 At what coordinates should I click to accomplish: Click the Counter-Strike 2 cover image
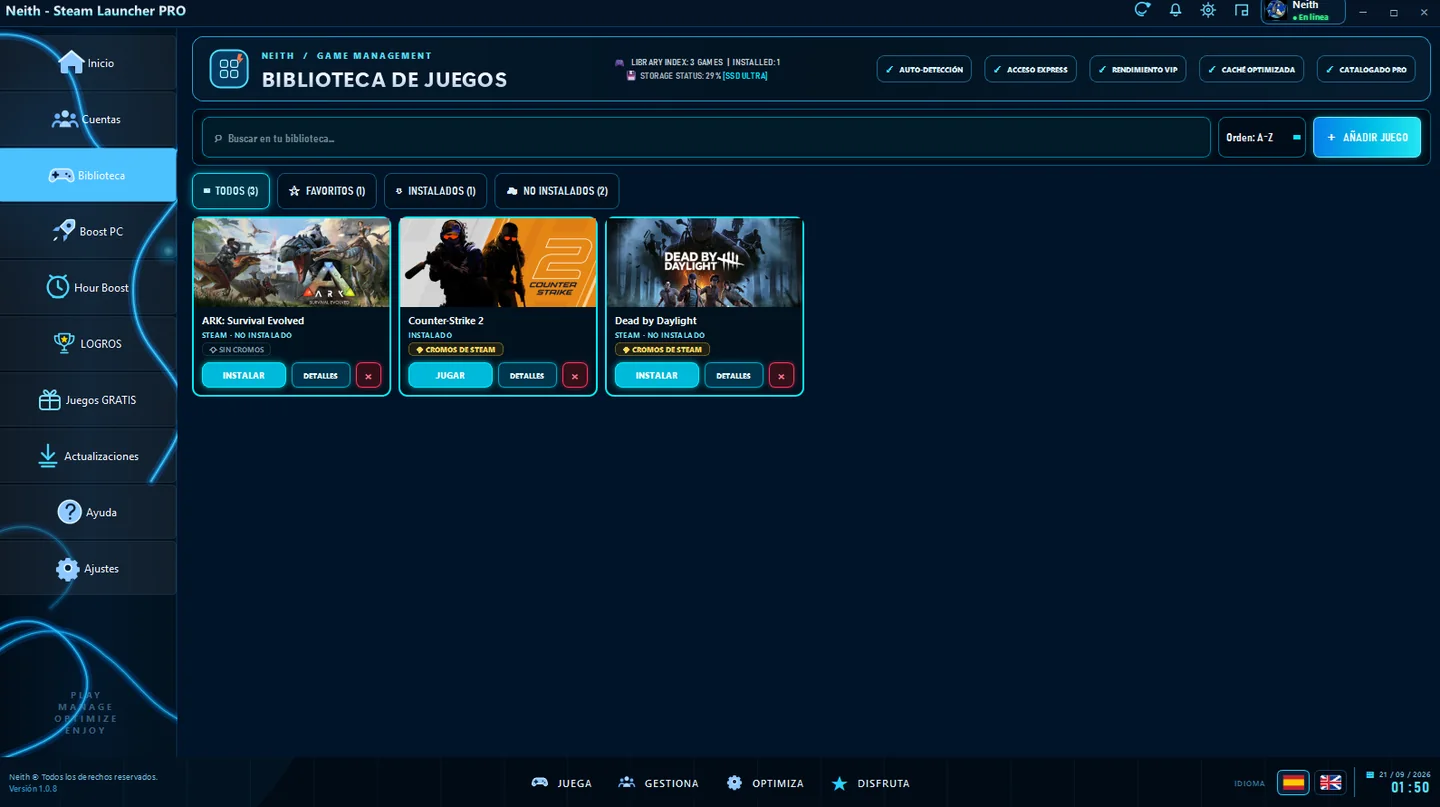[498, 262]
